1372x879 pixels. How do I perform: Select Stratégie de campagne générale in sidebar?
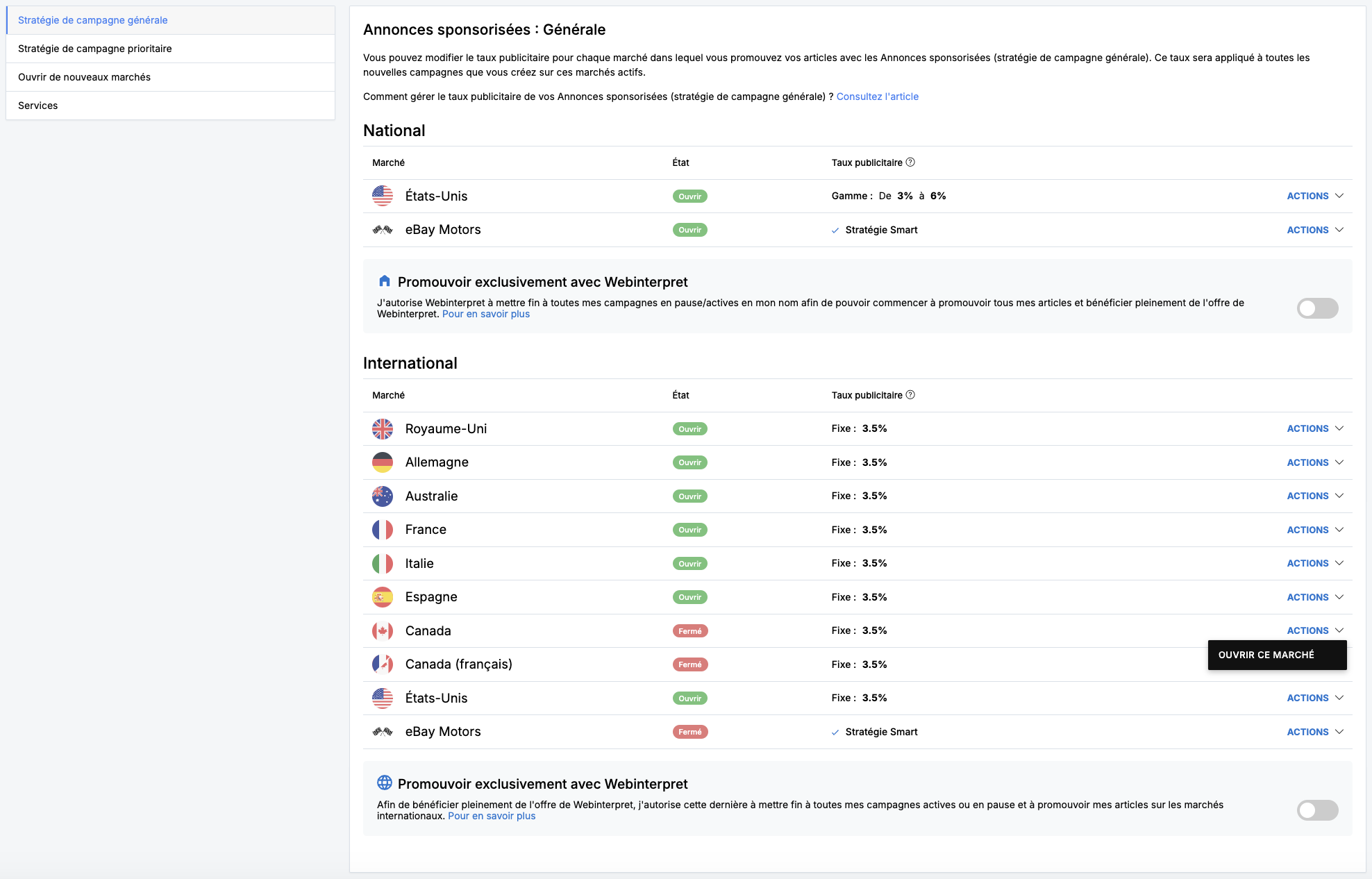coord(171,20)
